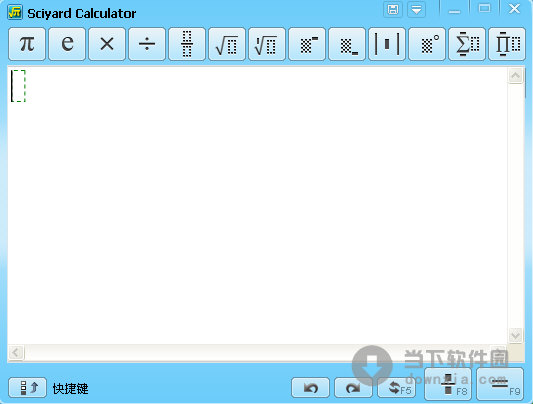Redo the last undone edit
Viewport: 533px width, 404px height.
tap(353, 388)
